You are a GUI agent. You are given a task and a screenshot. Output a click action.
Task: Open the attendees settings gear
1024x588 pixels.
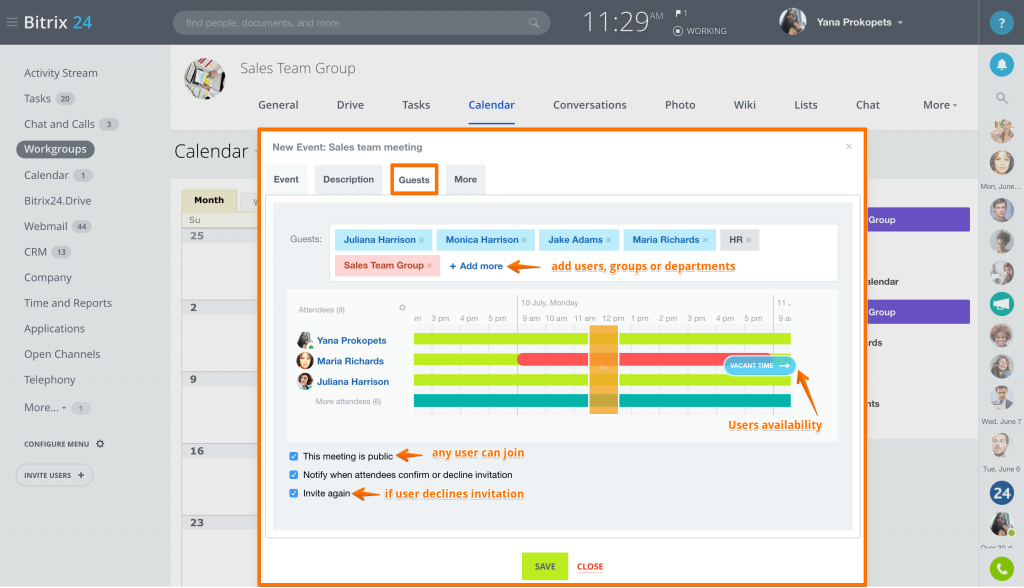pos(402,308)
